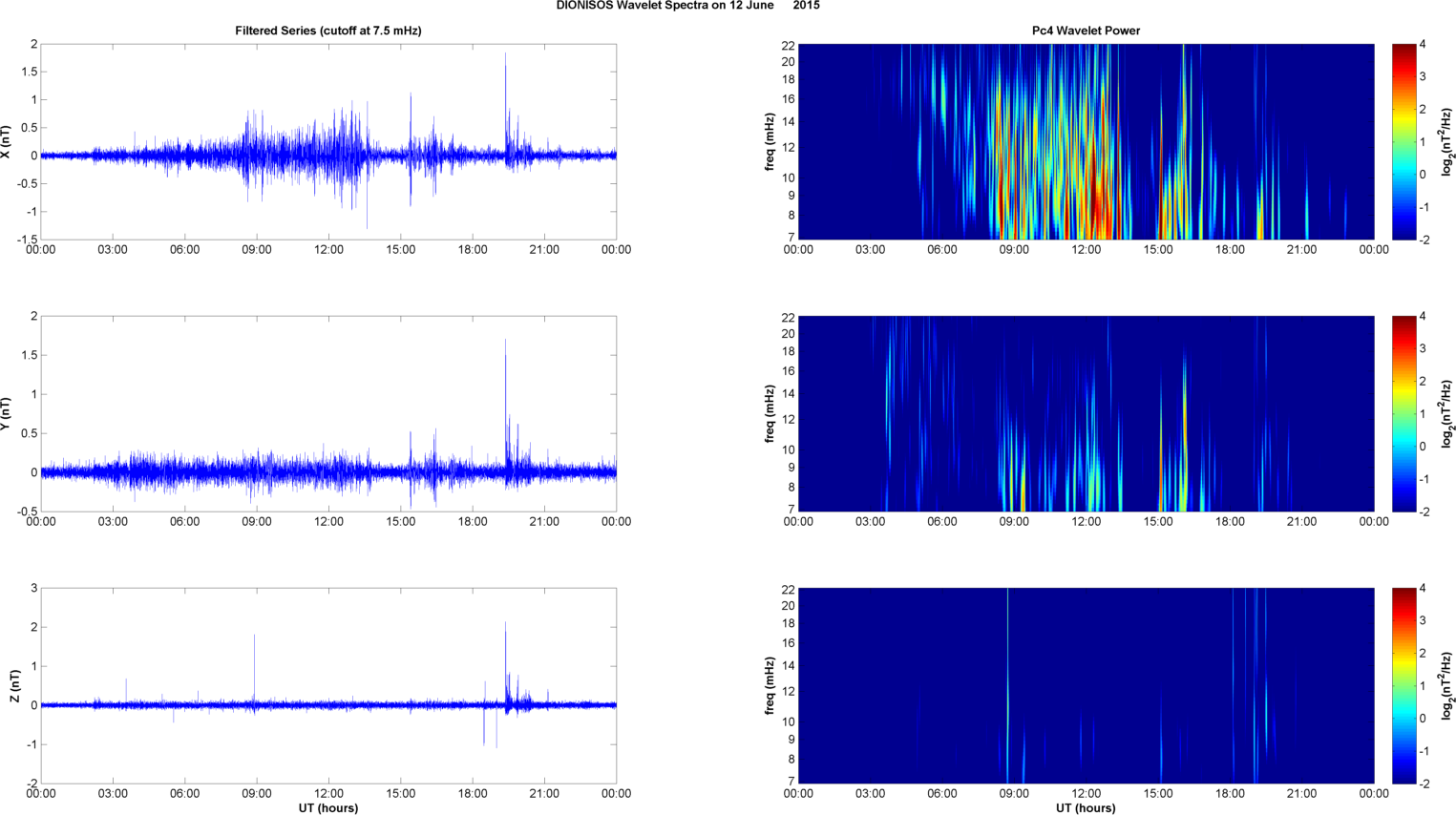Click the colorbar beside the X component spectrogram
The height and width of the screenshot is (815, 1456).
point(1403,141)
